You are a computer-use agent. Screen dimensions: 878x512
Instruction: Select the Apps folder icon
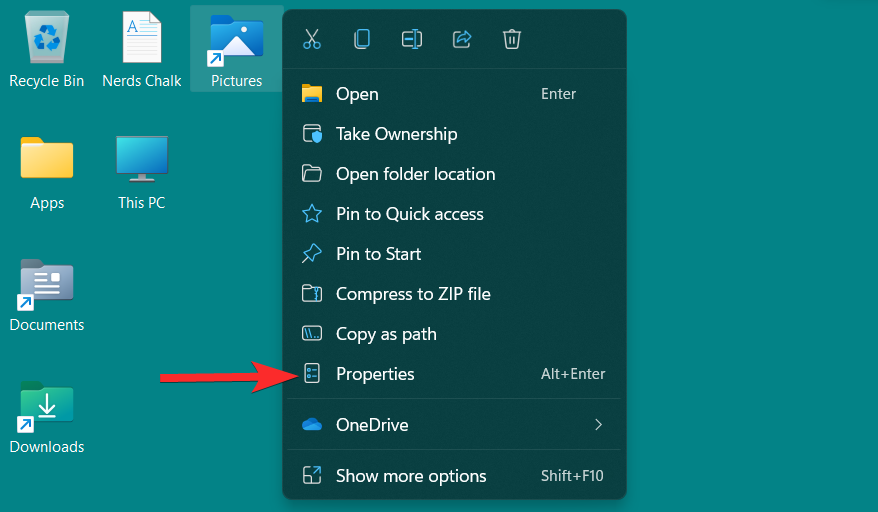pos(47,158)
